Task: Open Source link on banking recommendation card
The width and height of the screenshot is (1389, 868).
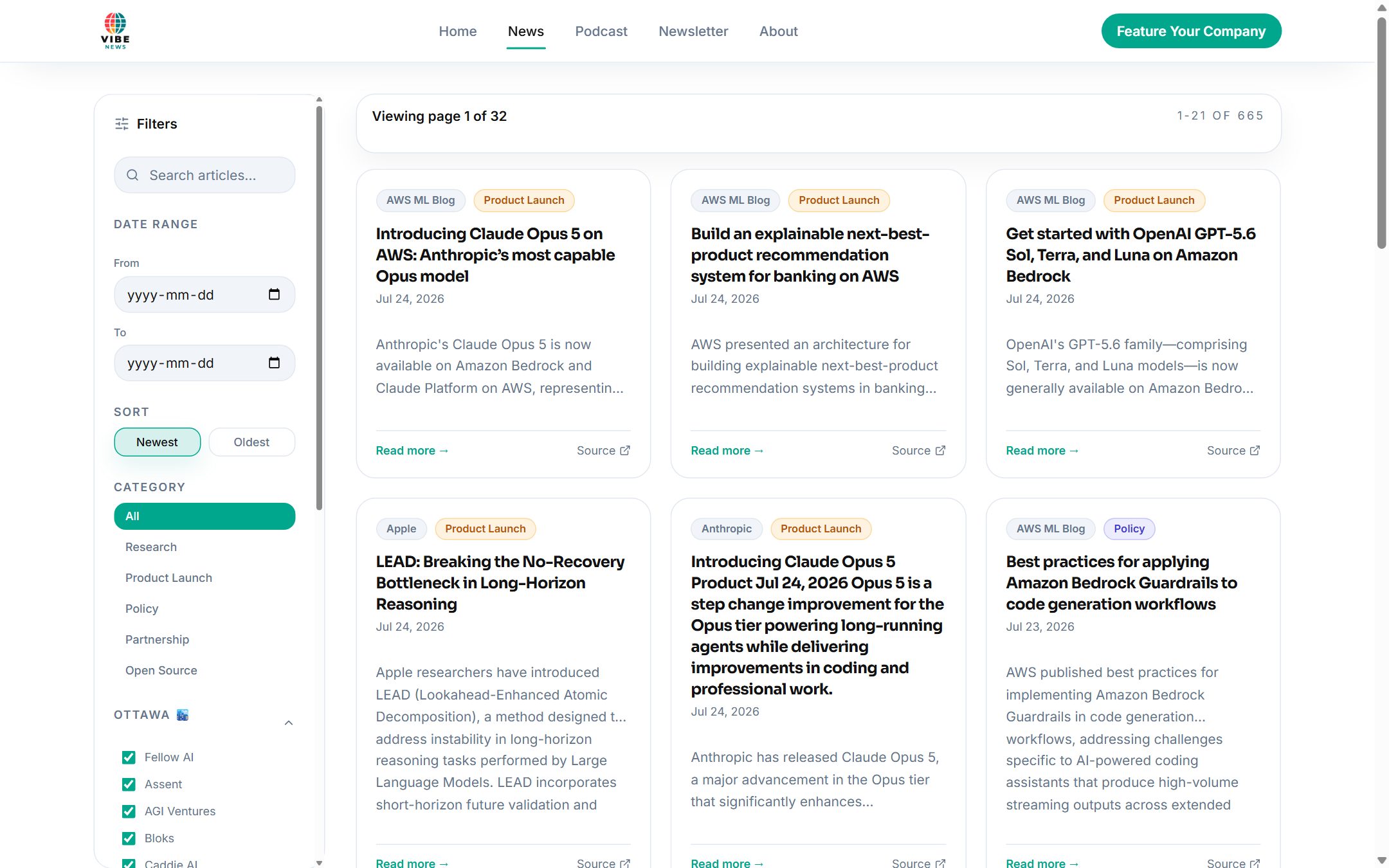Action: (918, 451)
